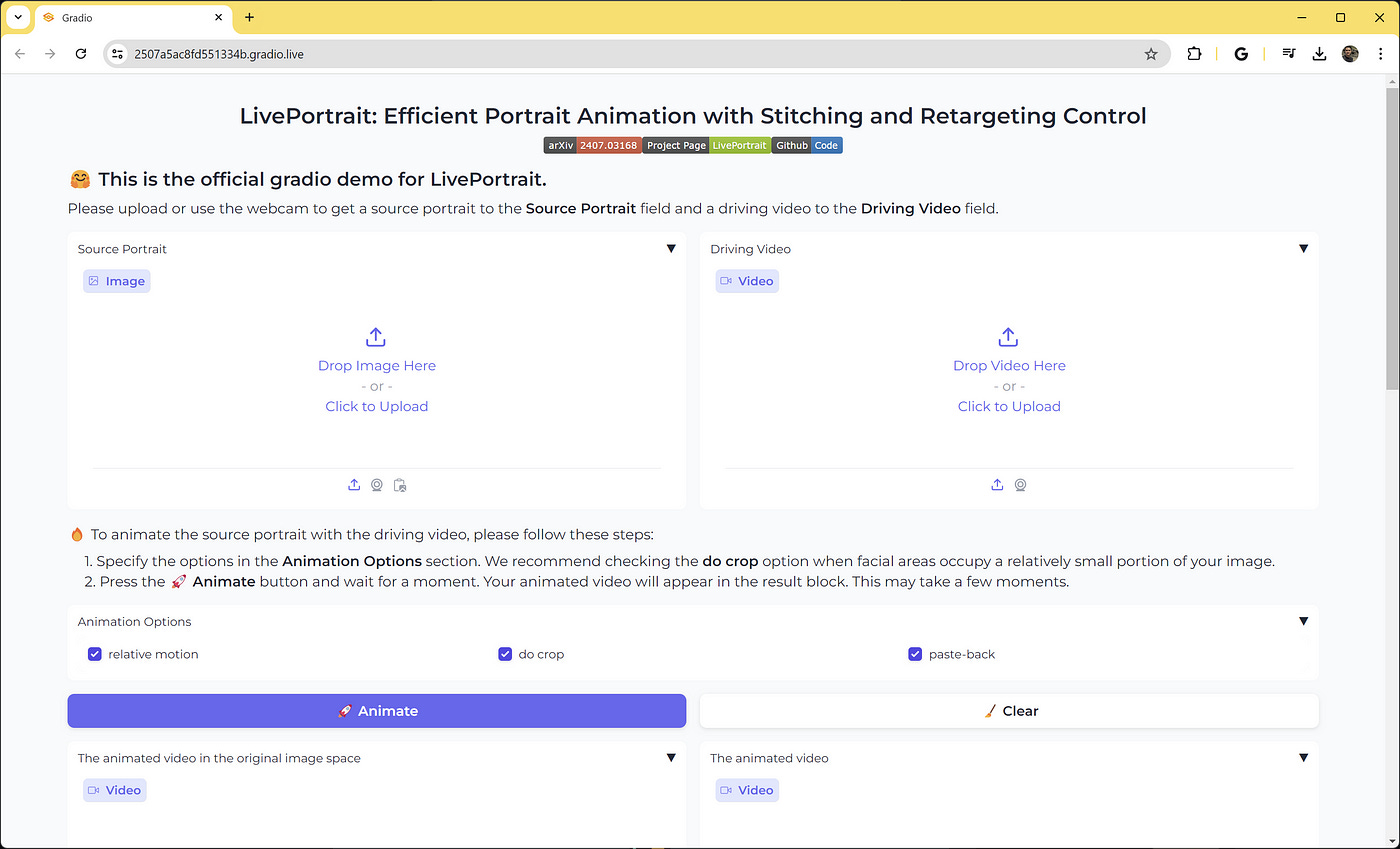1400x849 pixels.
Task: Click the Image badge in Source Portrait panel
Action: click(x=116, y=281)
